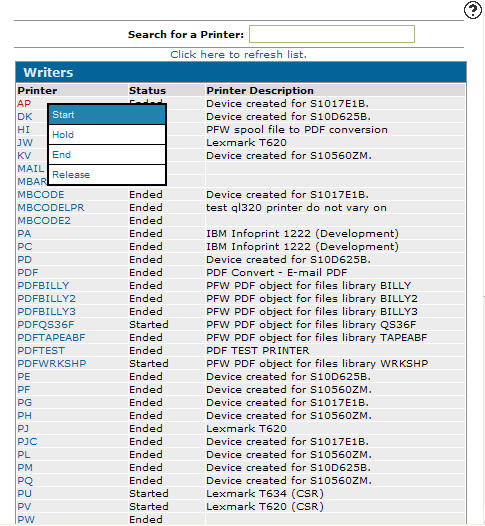Open the KV printer link

coord(24,156)
